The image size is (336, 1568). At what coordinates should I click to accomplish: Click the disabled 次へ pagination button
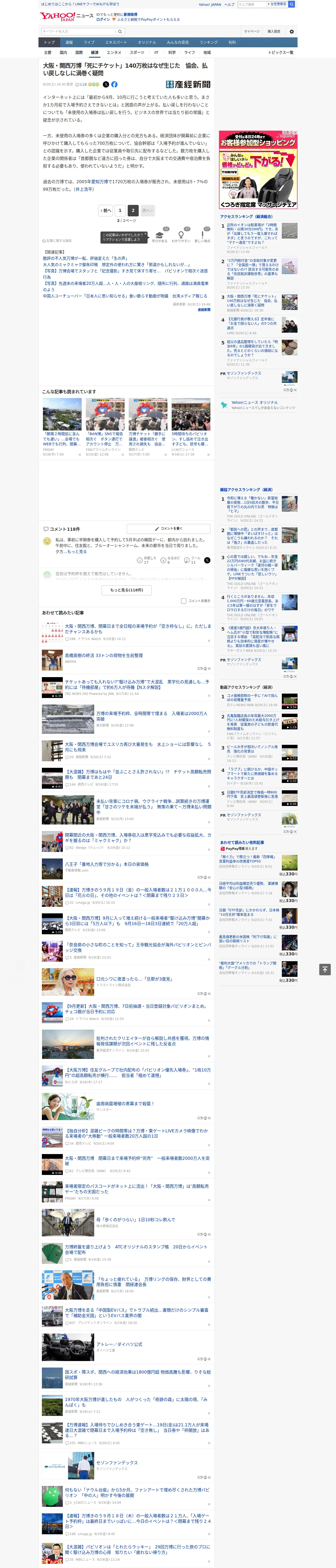[147, 211]
